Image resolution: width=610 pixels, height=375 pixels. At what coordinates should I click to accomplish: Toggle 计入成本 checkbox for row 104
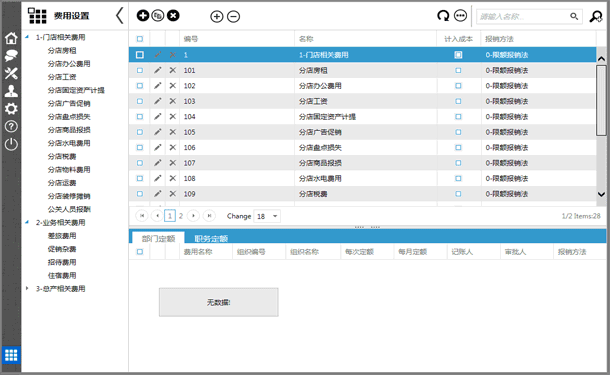pyautogui.click(x=458, y=117)
